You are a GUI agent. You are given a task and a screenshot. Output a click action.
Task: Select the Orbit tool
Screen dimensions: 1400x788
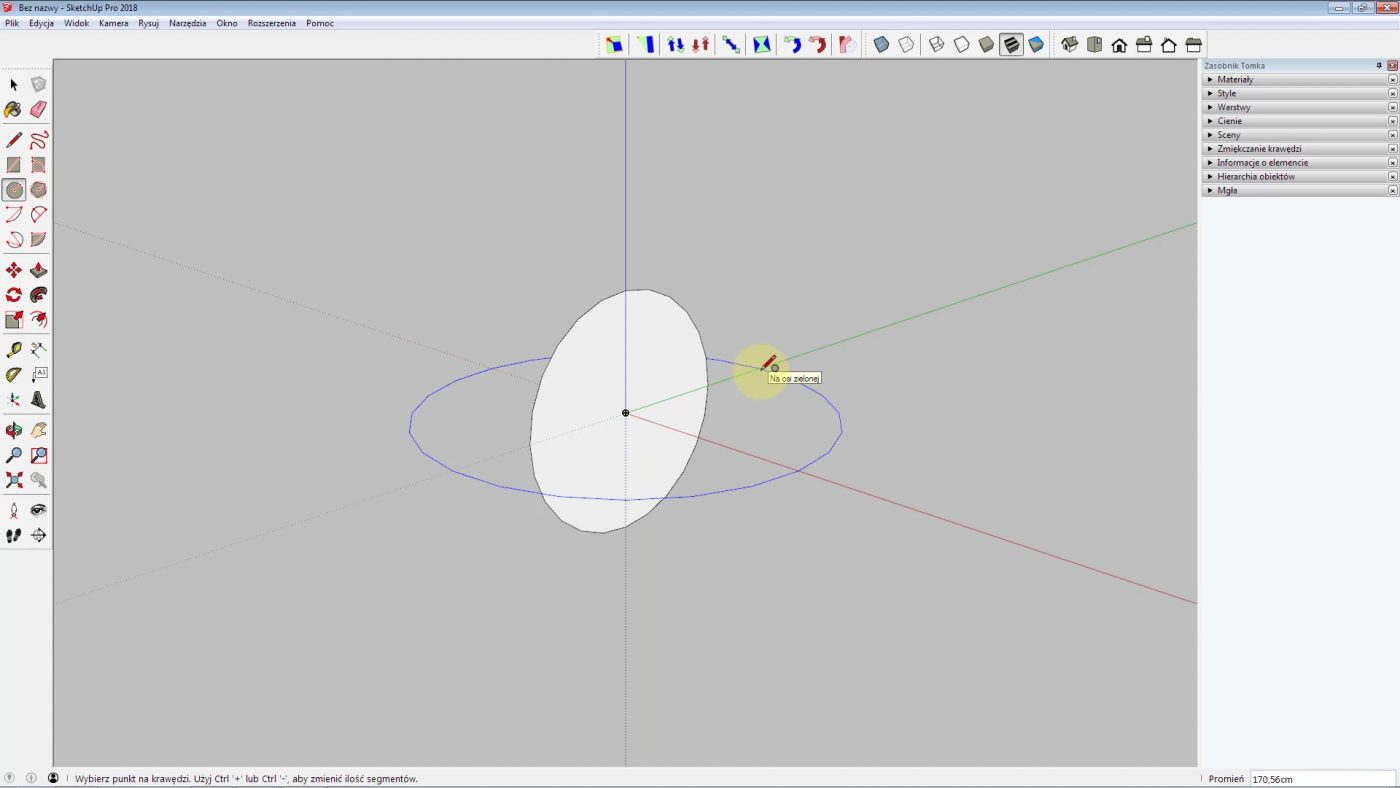[14, 430]
